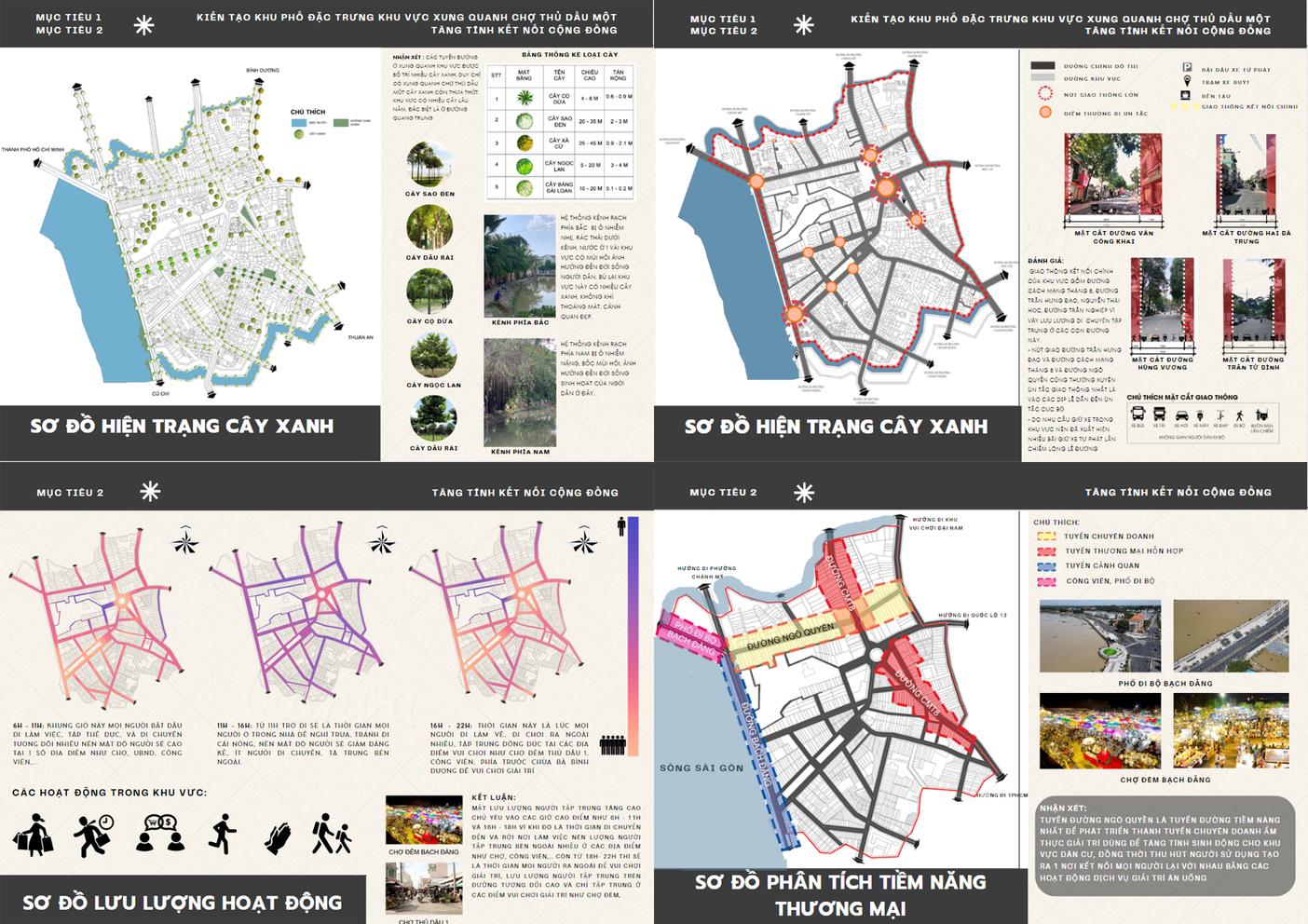Click the Bến tàu ferry legend icon

click(1187, 95)
